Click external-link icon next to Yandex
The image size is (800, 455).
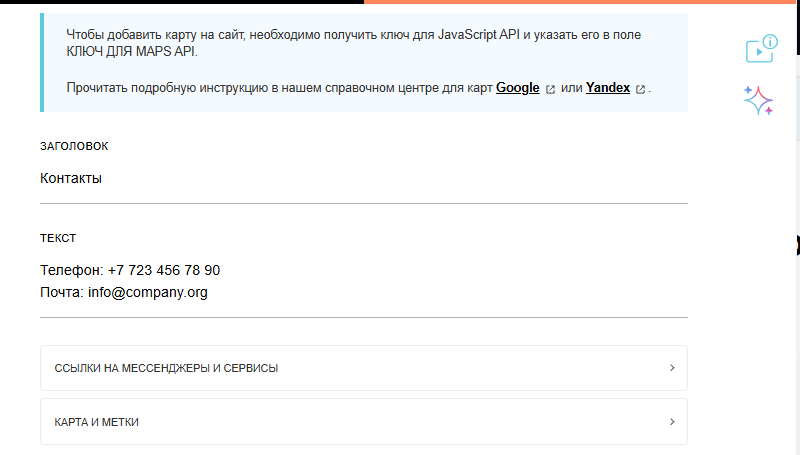tap(640, 89)
